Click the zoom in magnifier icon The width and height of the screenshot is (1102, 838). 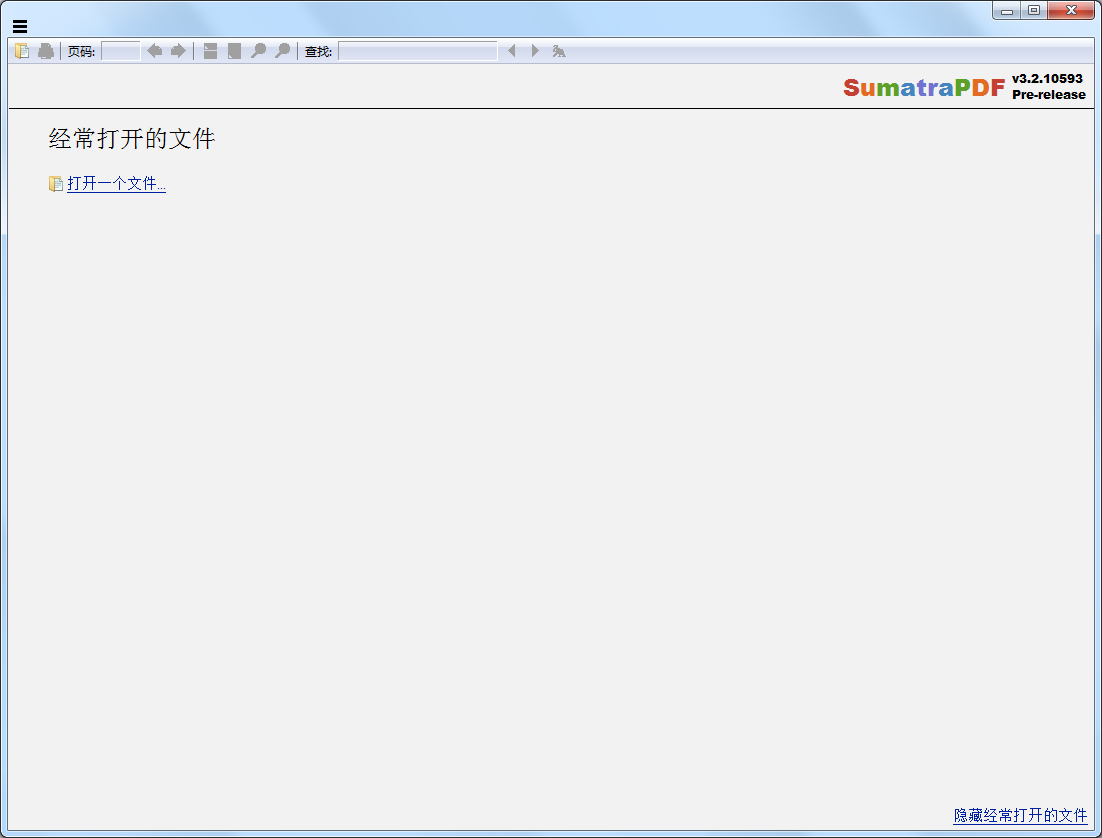pos(283,51)
